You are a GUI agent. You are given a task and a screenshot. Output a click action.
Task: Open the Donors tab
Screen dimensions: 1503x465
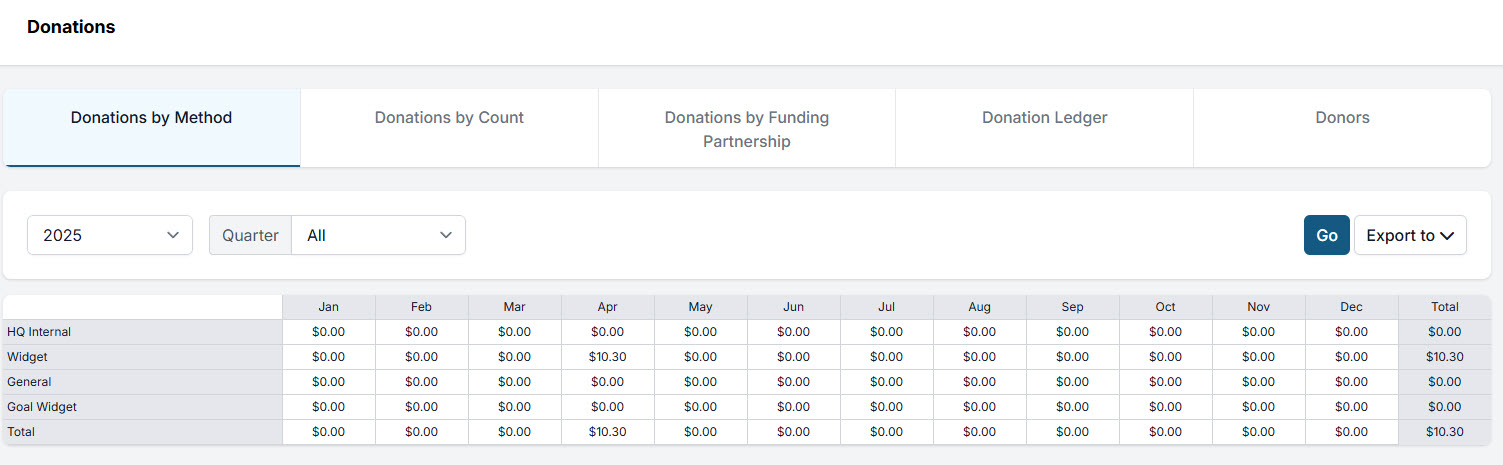1342,118
